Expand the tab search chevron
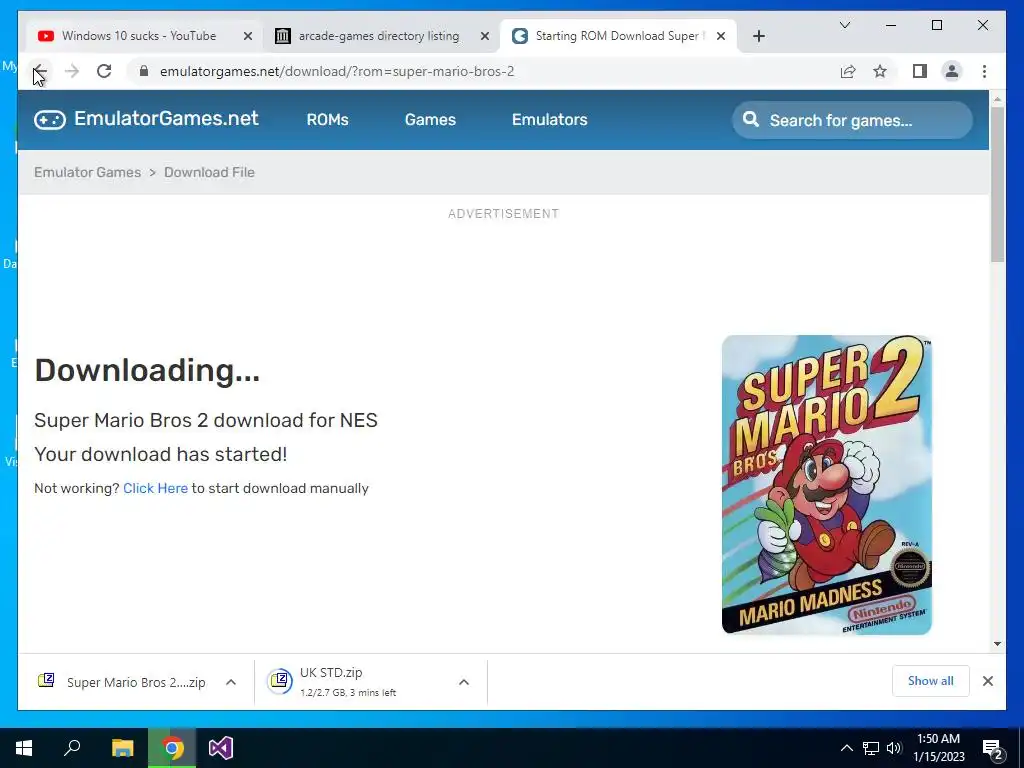Image resolution: width=1024 pixels, height=768 pixels. (844, 25)
